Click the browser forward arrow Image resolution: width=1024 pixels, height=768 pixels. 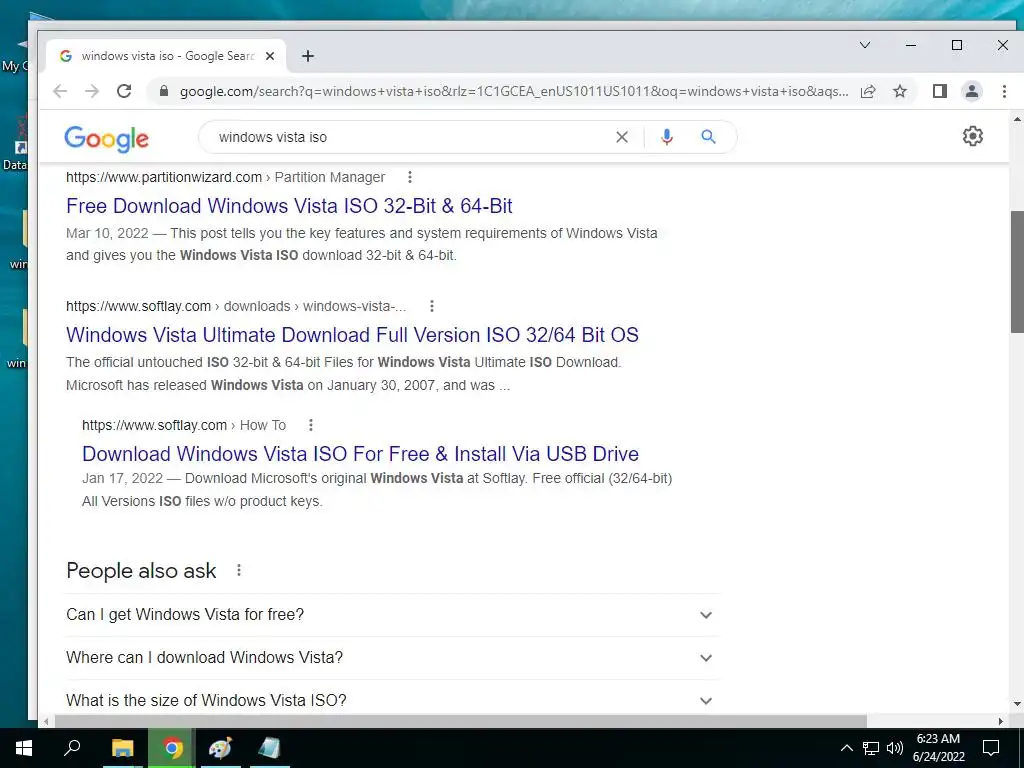pyautogui.click(x=92, y=91)
